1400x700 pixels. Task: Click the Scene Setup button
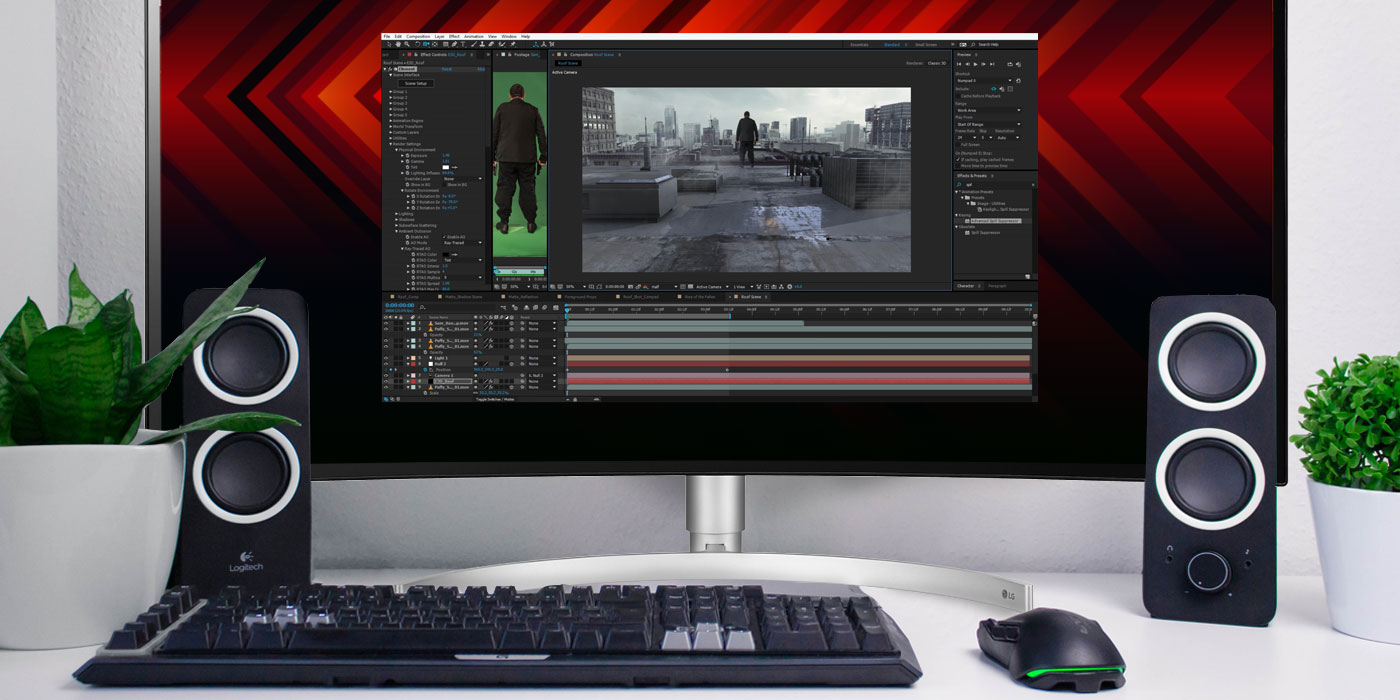click(x=416, y=83)
